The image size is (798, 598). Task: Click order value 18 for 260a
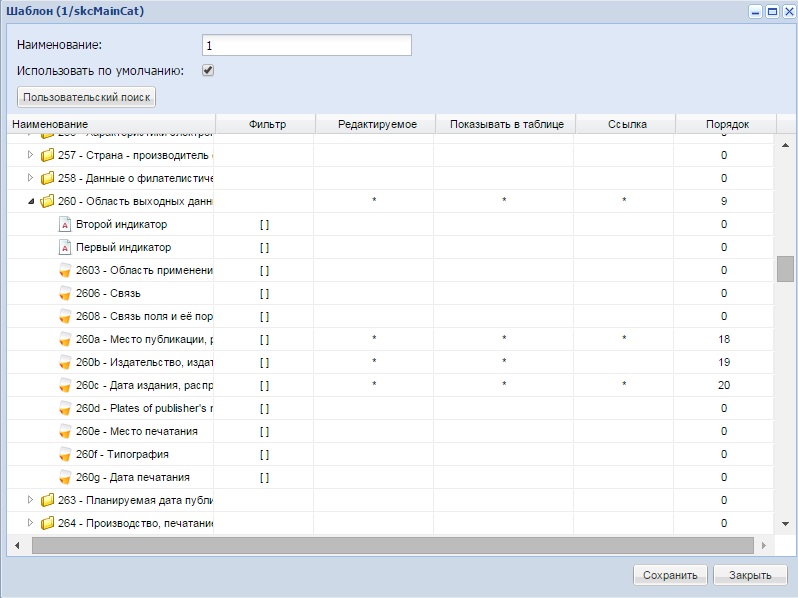(724, 339)
